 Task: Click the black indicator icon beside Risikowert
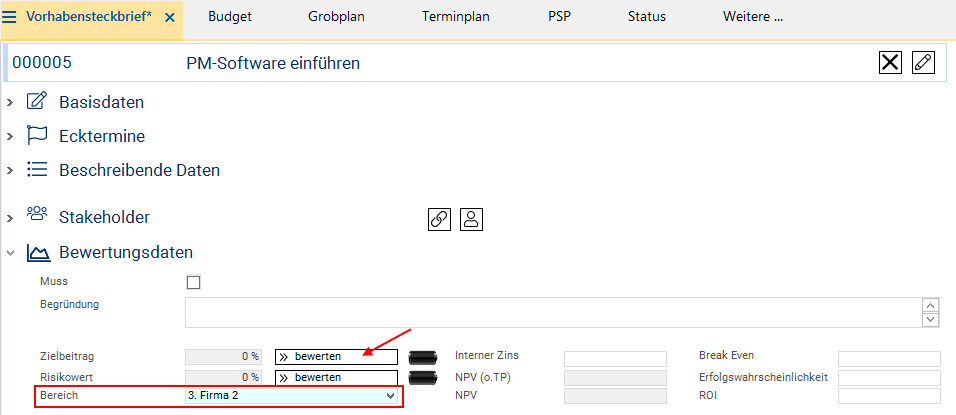[x=424, y=378]
